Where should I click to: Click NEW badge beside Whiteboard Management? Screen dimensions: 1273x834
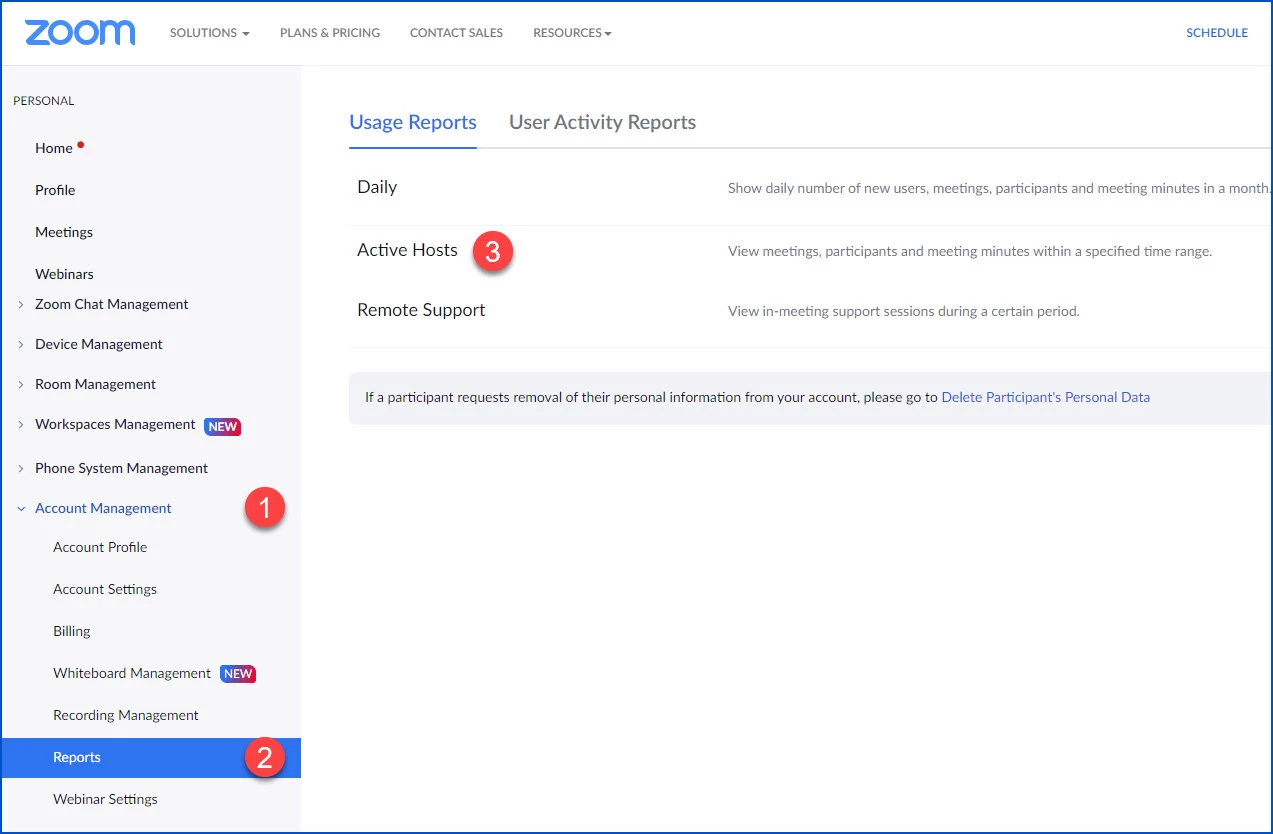(x=238, y=674)
